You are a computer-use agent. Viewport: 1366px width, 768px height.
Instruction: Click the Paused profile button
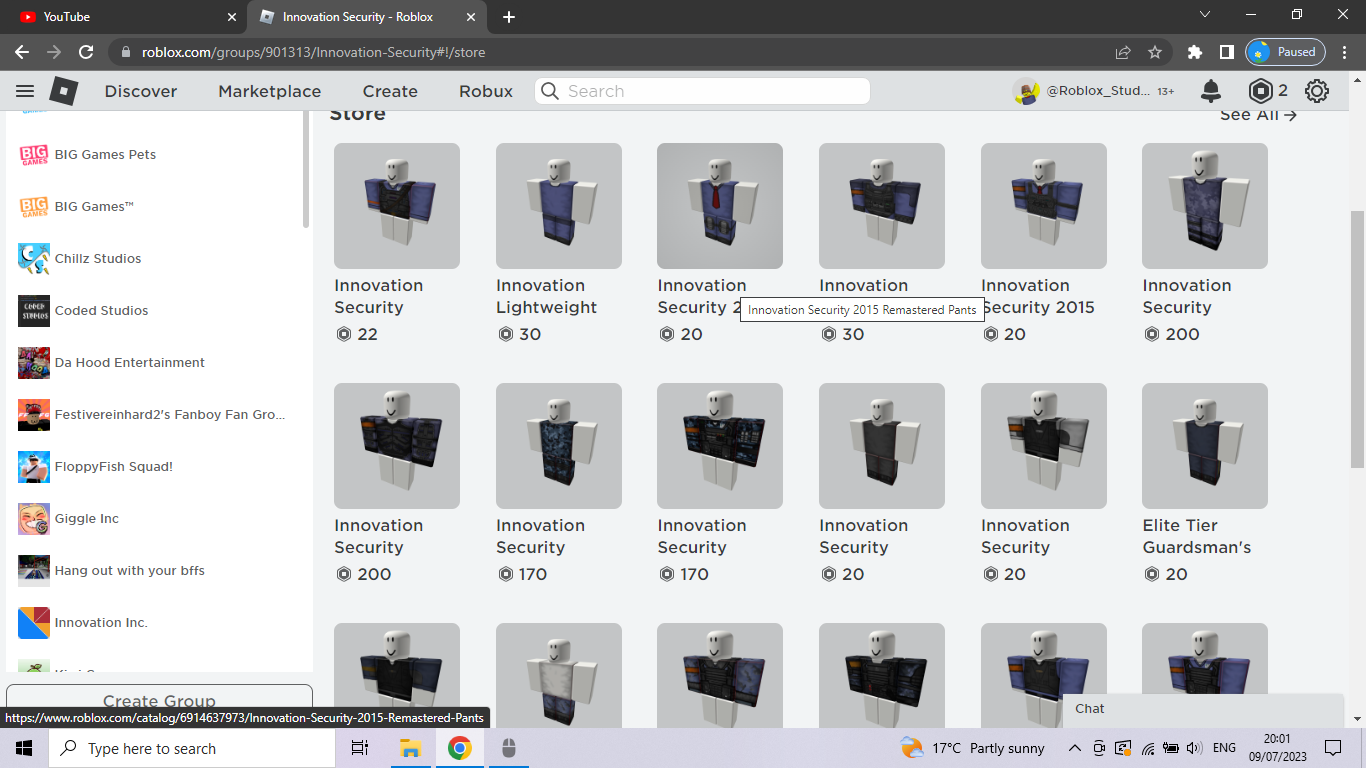[1286, 52]
